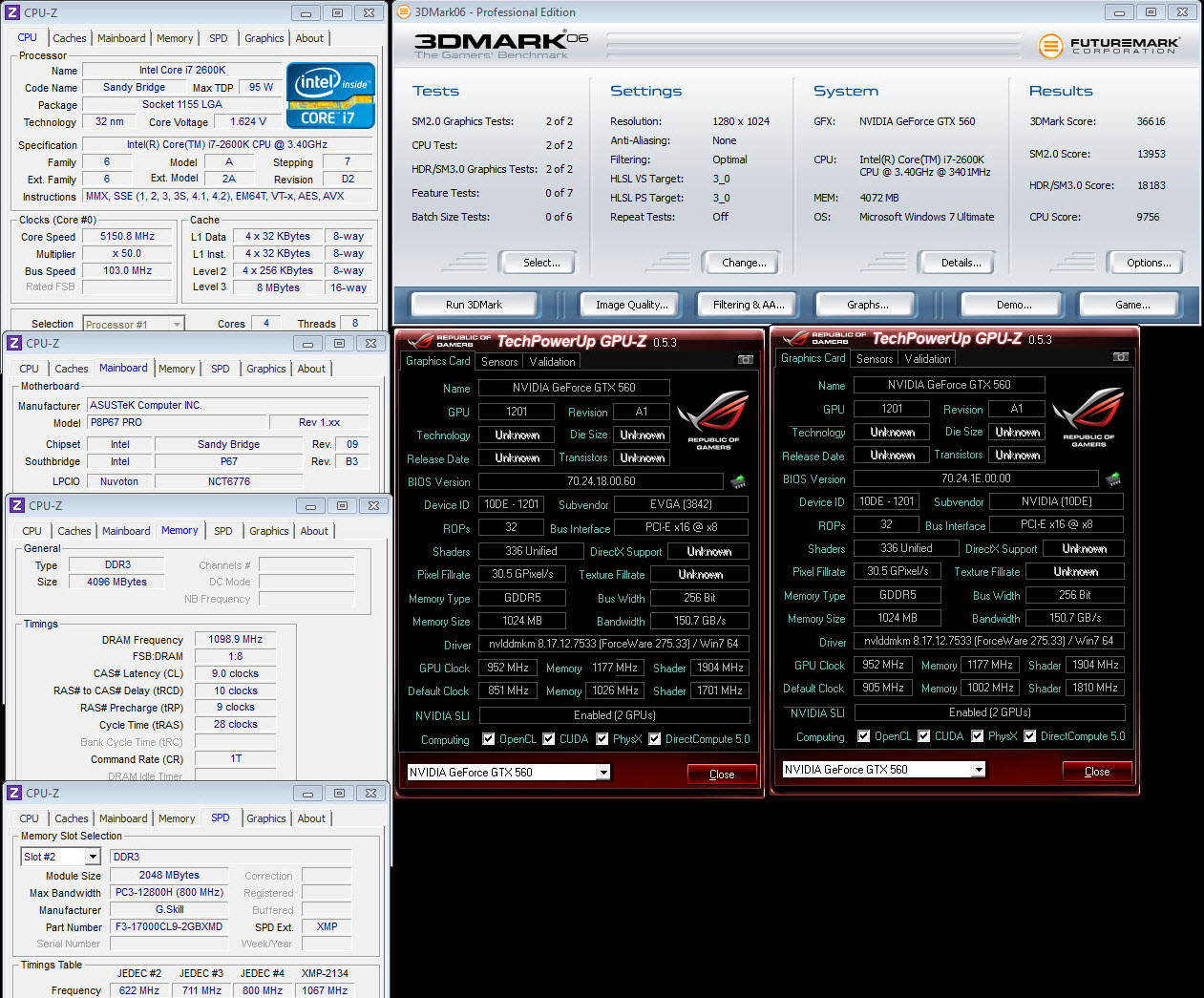Click the Multiplier value x 50.0
Image resolution: width=1204 pixels, height=998 pixels.
tap(128, 253)
